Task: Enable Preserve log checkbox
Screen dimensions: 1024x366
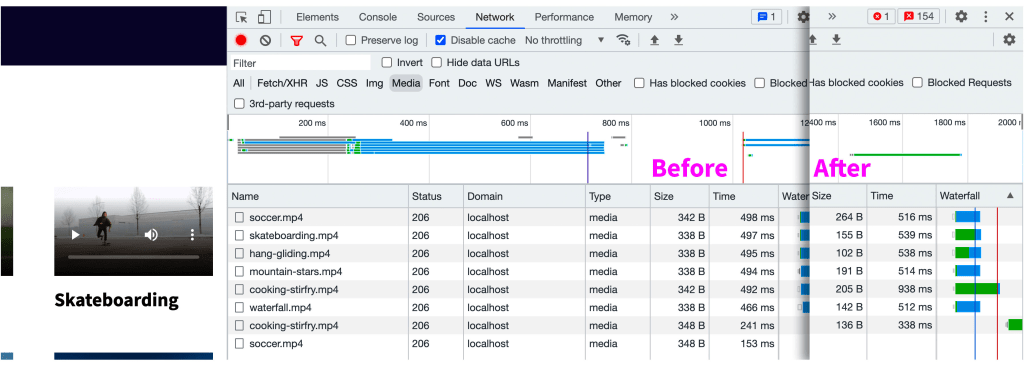Action: (351, 40)
